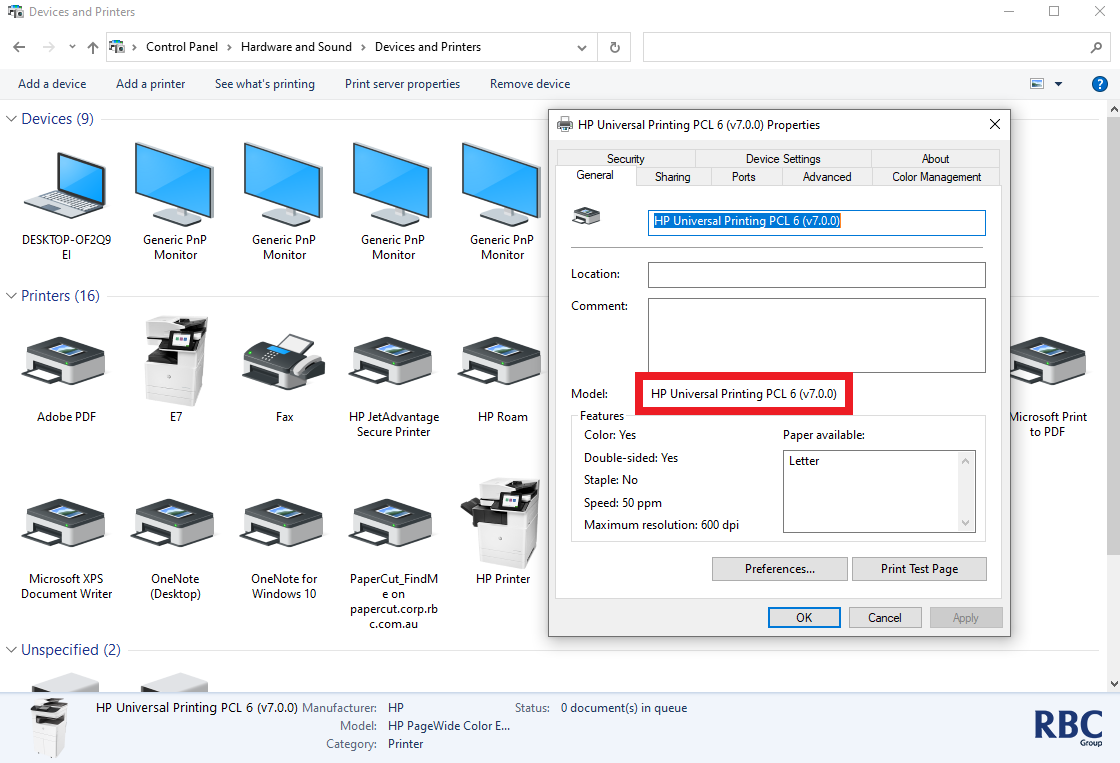Collapse the Printers (16) section

click(x=10, y=296)
